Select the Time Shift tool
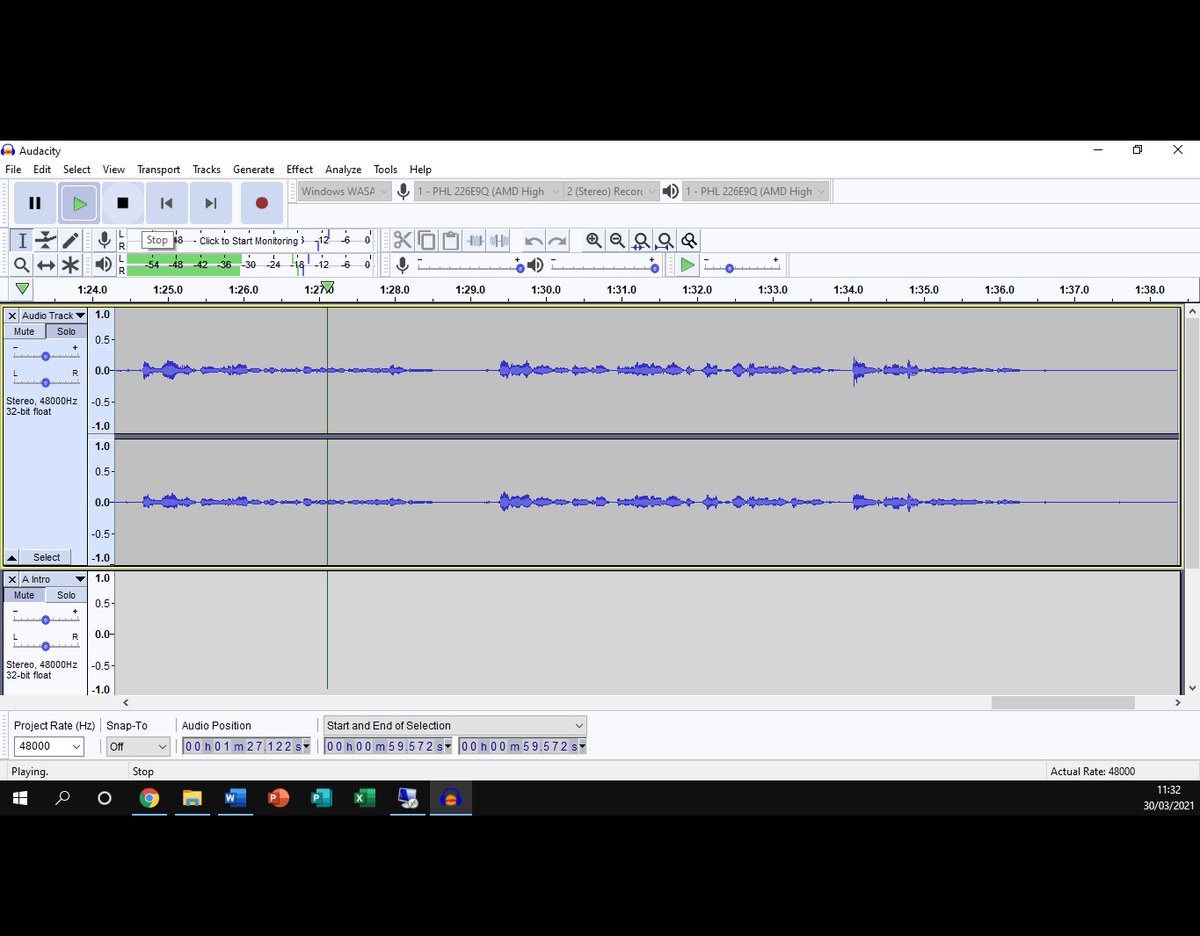 pyautogui.click(x=45, y=264)
